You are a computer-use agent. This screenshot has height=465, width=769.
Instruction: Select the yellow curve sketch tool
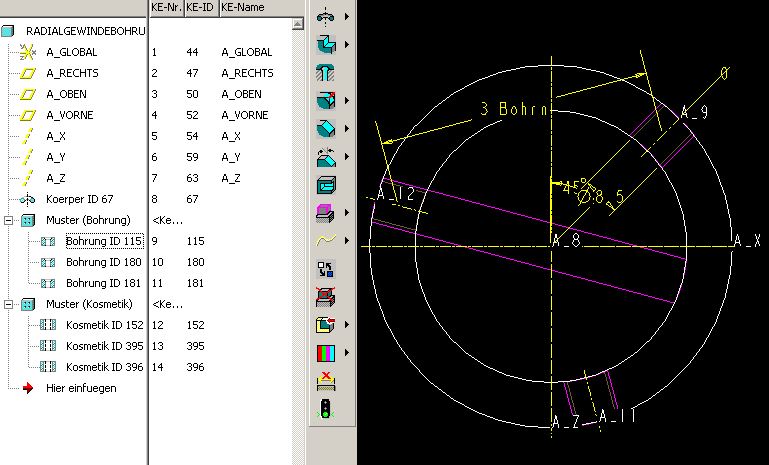(326, 240)
